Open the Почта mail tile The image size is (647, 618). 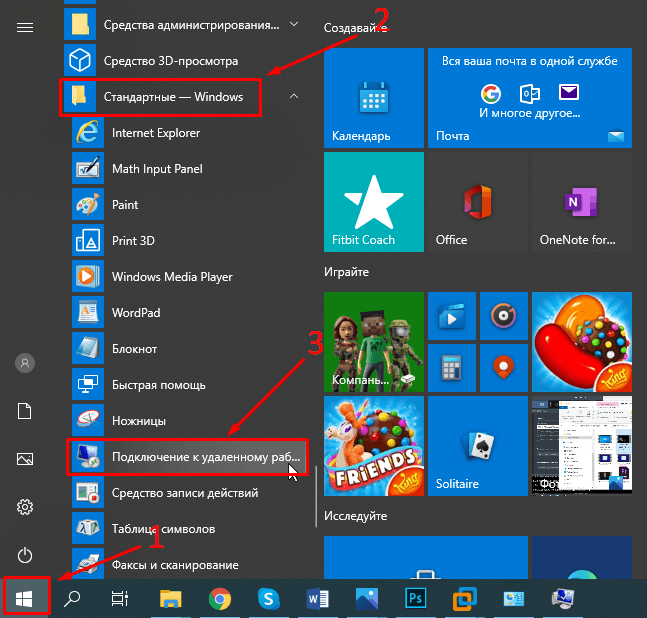[x=529, y=98]
